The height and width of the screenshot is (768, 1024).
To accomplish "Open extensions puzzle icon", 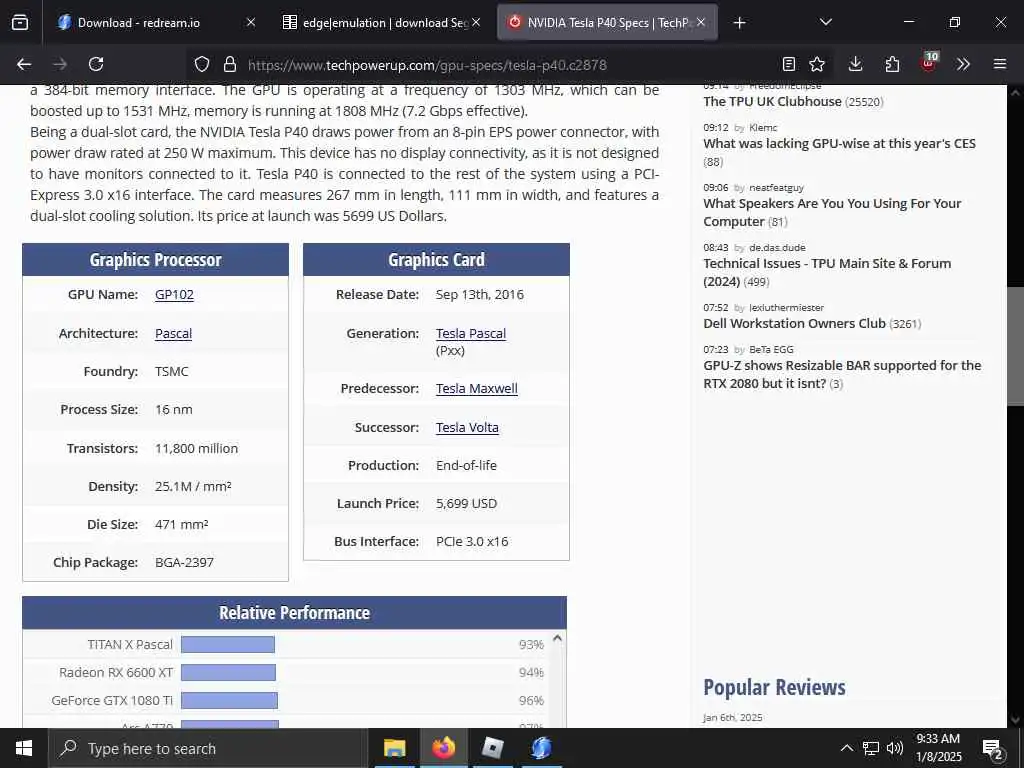I will (892, 64).
